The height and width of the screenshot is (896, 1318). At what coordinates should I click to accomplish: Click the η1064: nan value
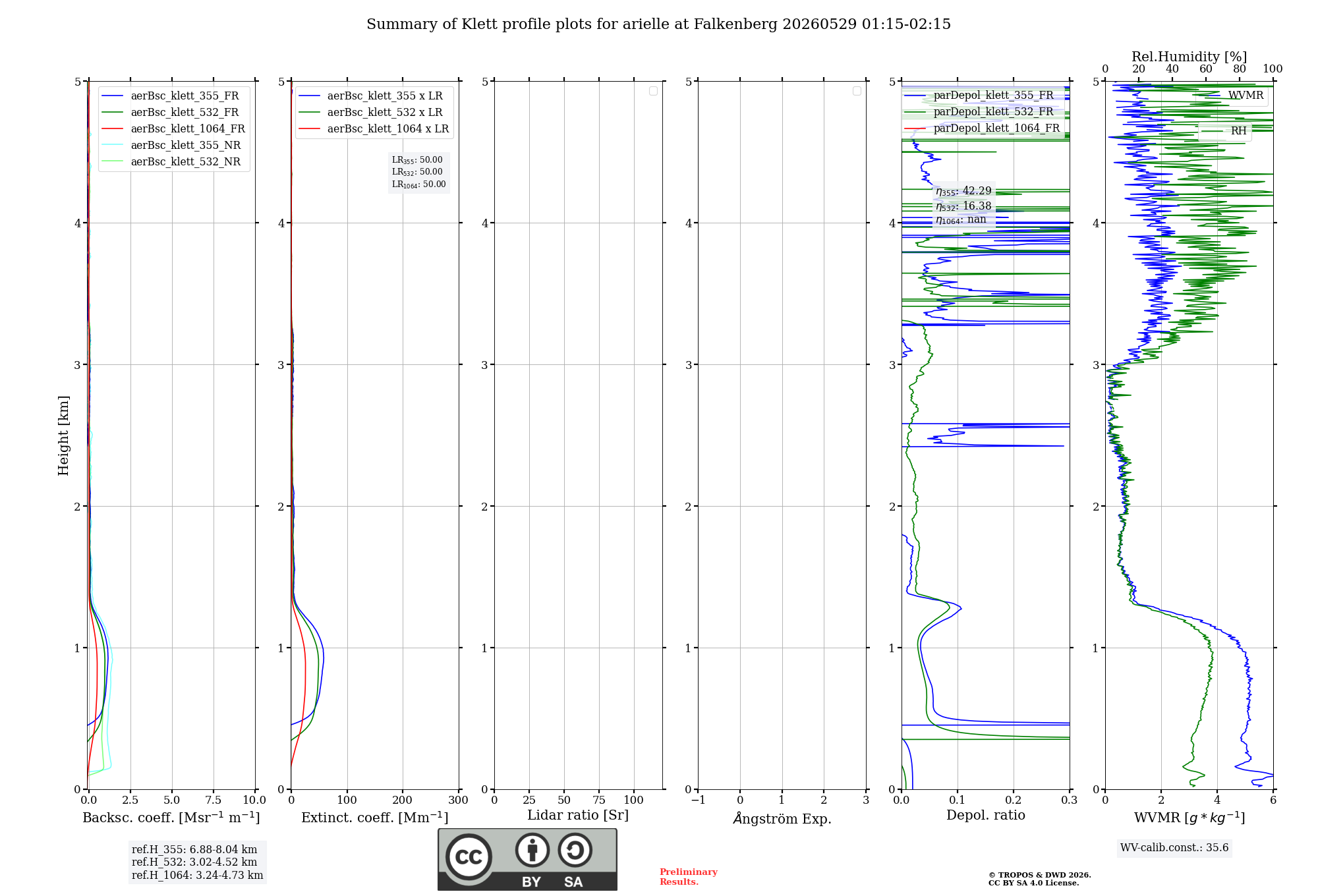961,220
